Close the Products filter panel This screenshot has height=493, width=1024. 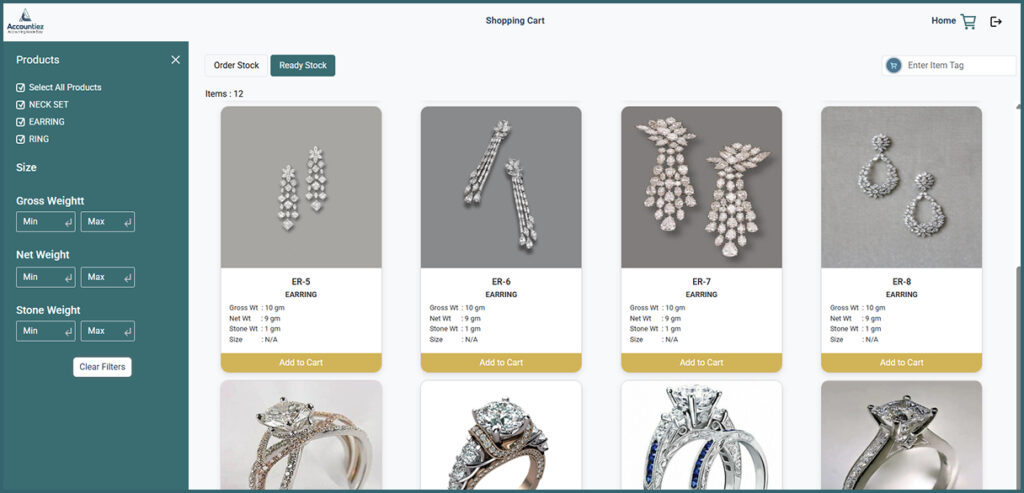[x=176, y=59]
